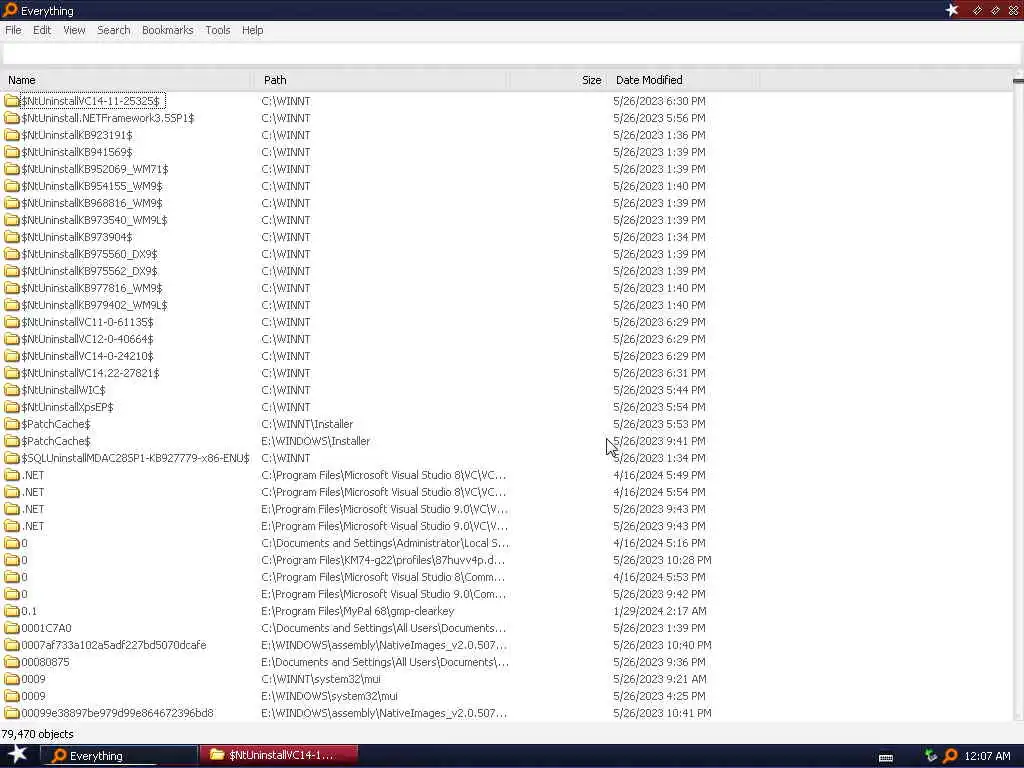Select folder 0009 in C:\WINNT\system32\mui
Image resolution: width=1024 pixels, height=768 pixels.
pyautogui.click(x=33, y=679)
